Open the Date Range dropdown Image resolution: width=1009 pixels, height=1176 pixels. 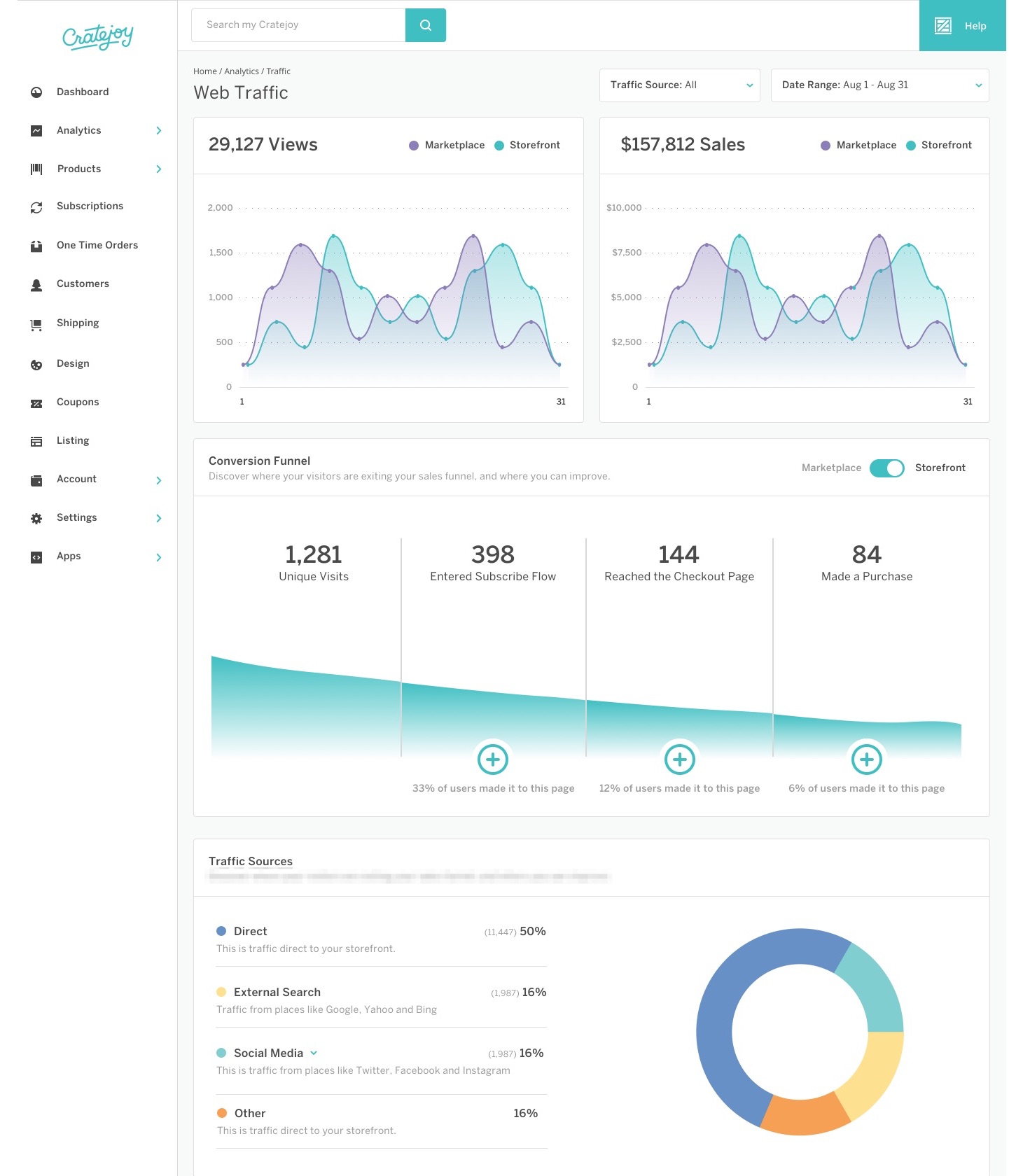(x=880, y=85)
